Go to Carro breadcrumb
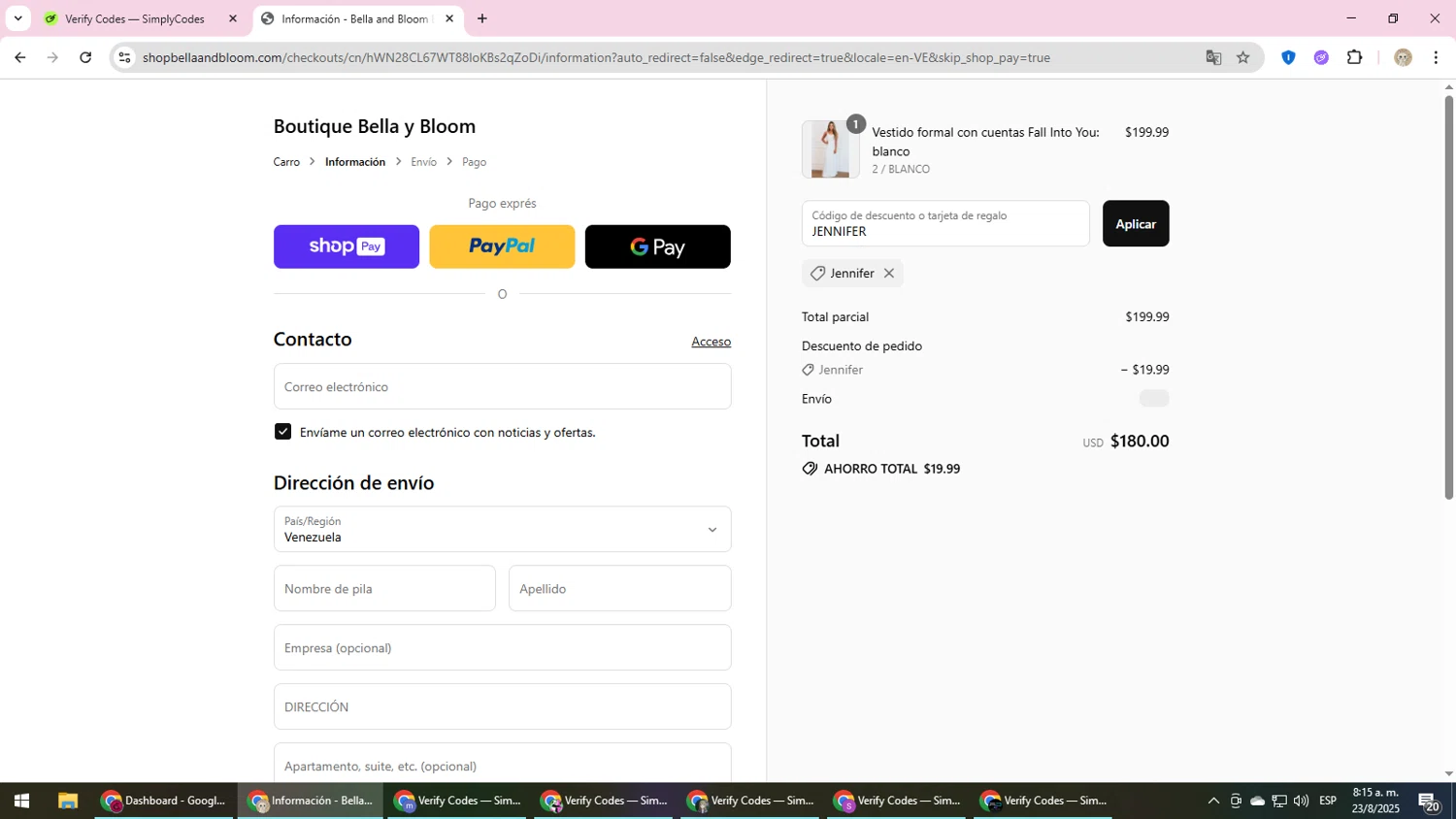Screen dimensions: 1456x819 286,162
